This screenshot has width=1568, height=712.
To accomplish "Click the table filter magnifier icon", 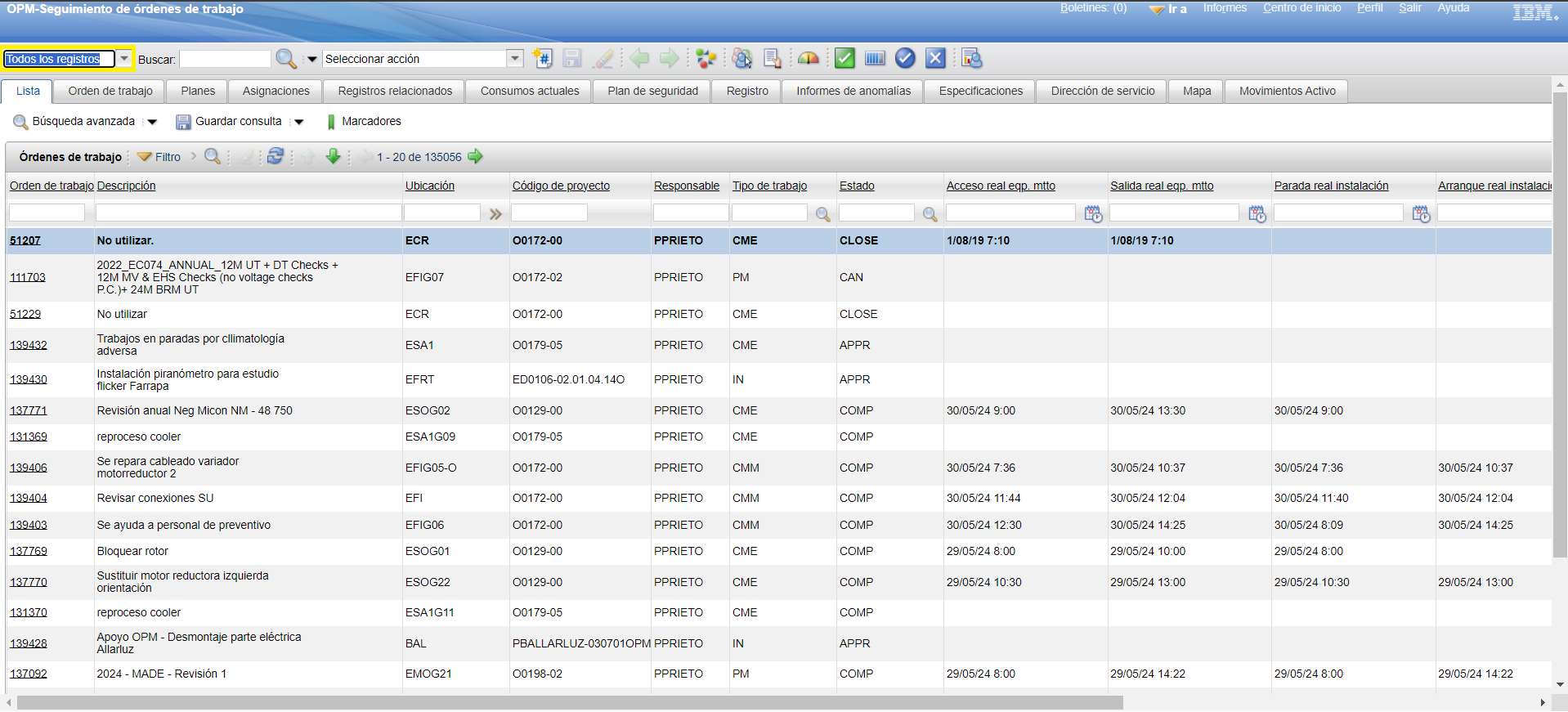I will tap(213, 156).
